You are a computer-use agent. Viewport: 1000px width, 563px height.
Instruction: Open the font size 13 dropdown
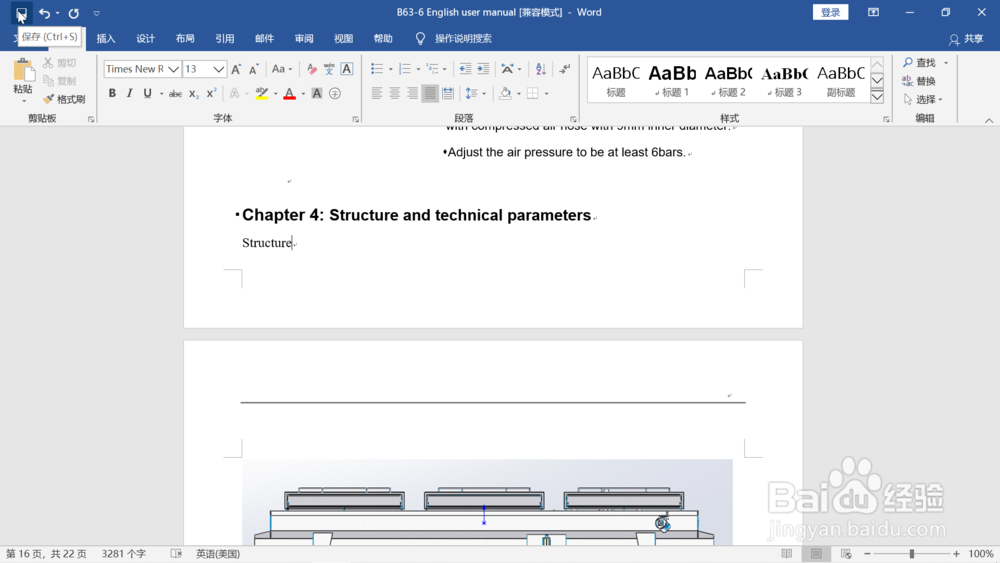click(218, 69)
